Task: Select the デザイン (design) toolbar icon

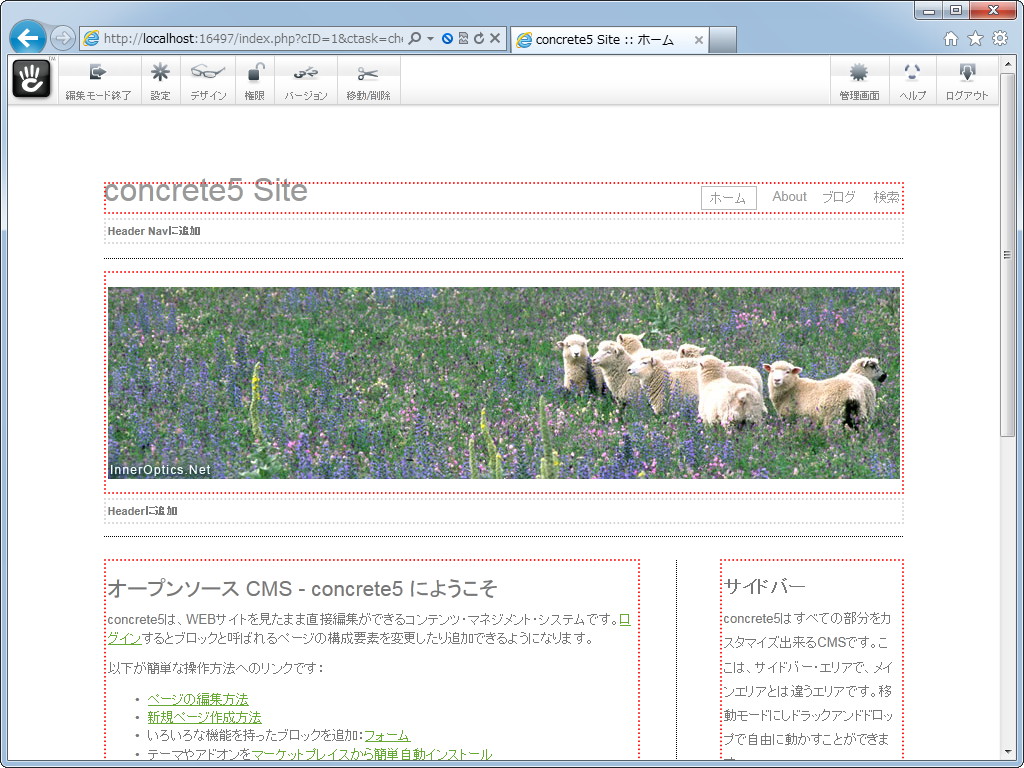Action: pyautogui.click(x=207, y=80)
